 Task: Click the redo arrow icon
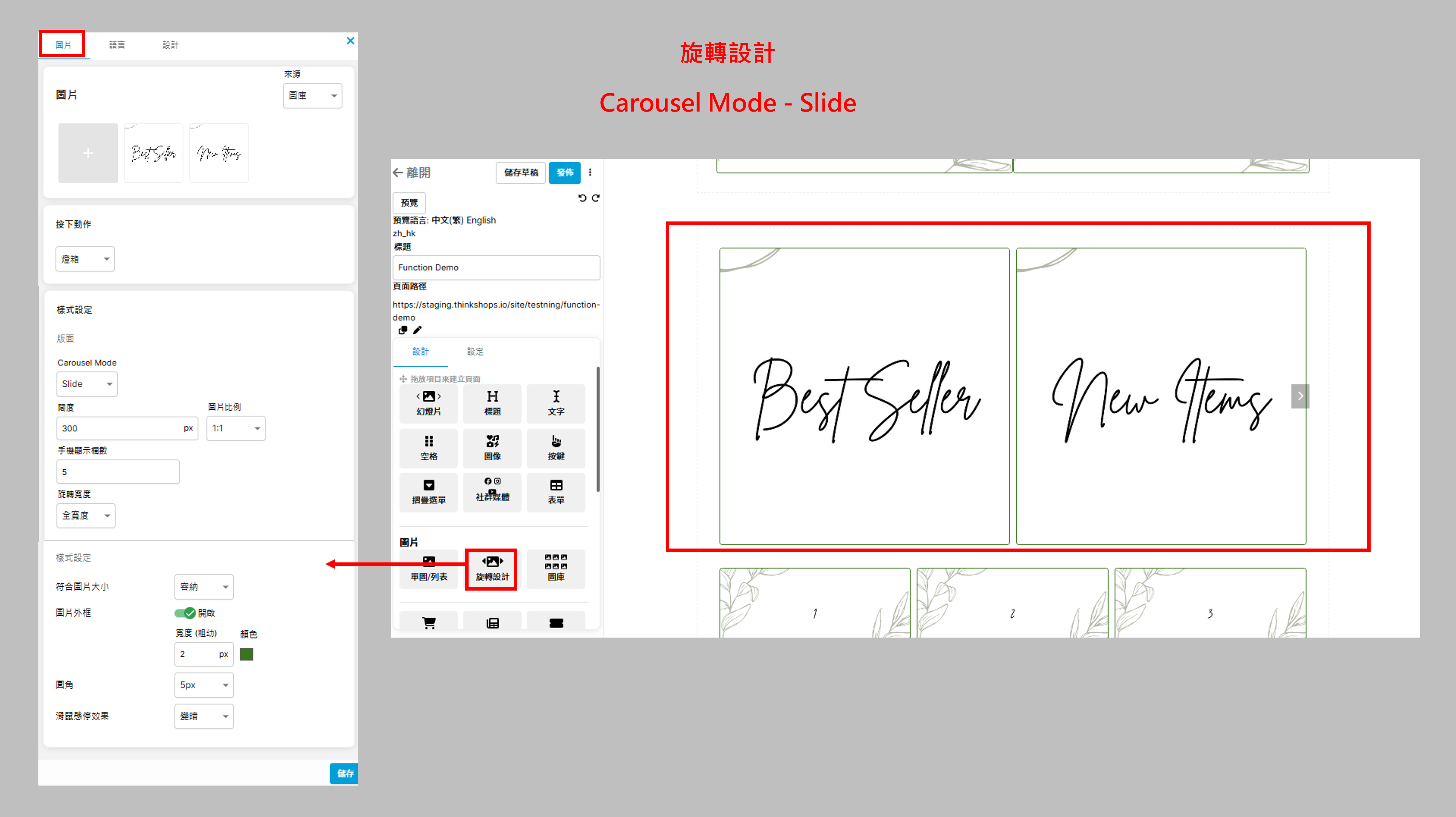[x=596, y=198]
